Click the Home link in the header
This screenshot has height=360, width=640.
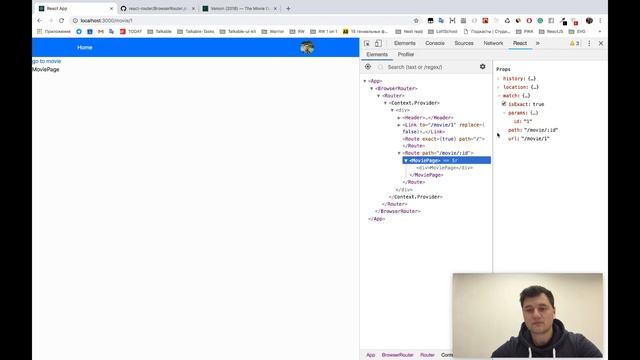[84, 47]
